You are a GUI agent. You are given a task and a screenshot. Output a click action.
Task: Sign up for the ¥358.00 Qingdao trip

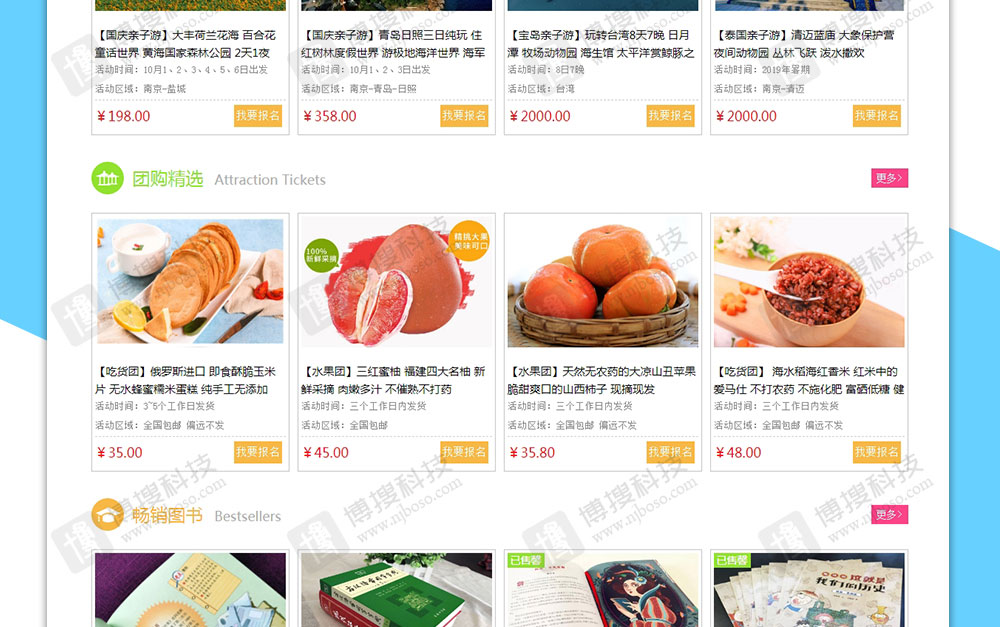pyautogui.click(x=464, y=116)
